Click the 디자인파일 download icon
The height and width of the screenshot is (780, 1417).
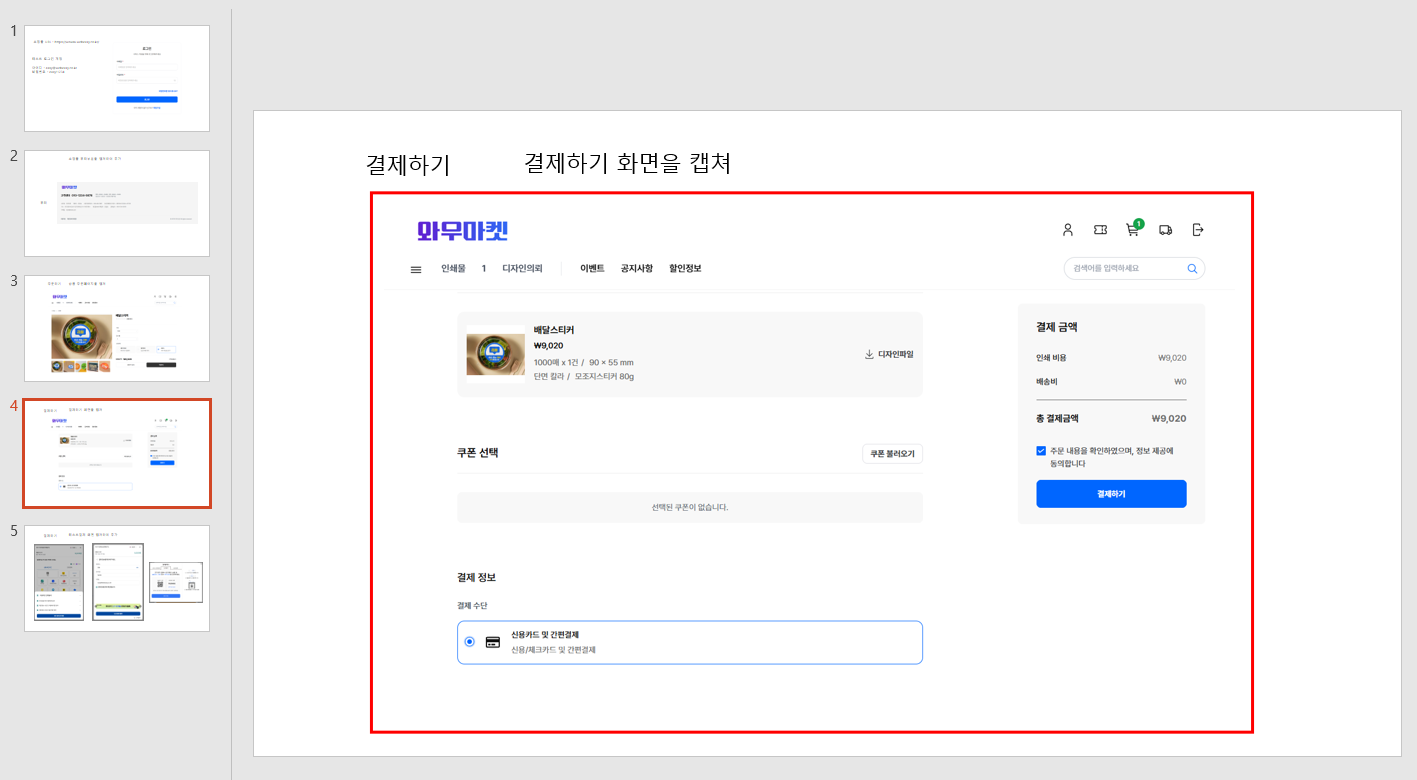point(869,354)
